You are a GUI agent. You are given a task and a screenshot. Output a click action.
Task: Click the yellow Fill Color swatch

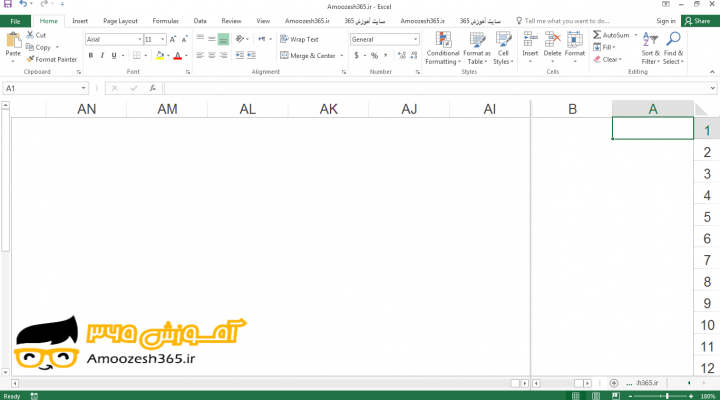tap(160, 56)
